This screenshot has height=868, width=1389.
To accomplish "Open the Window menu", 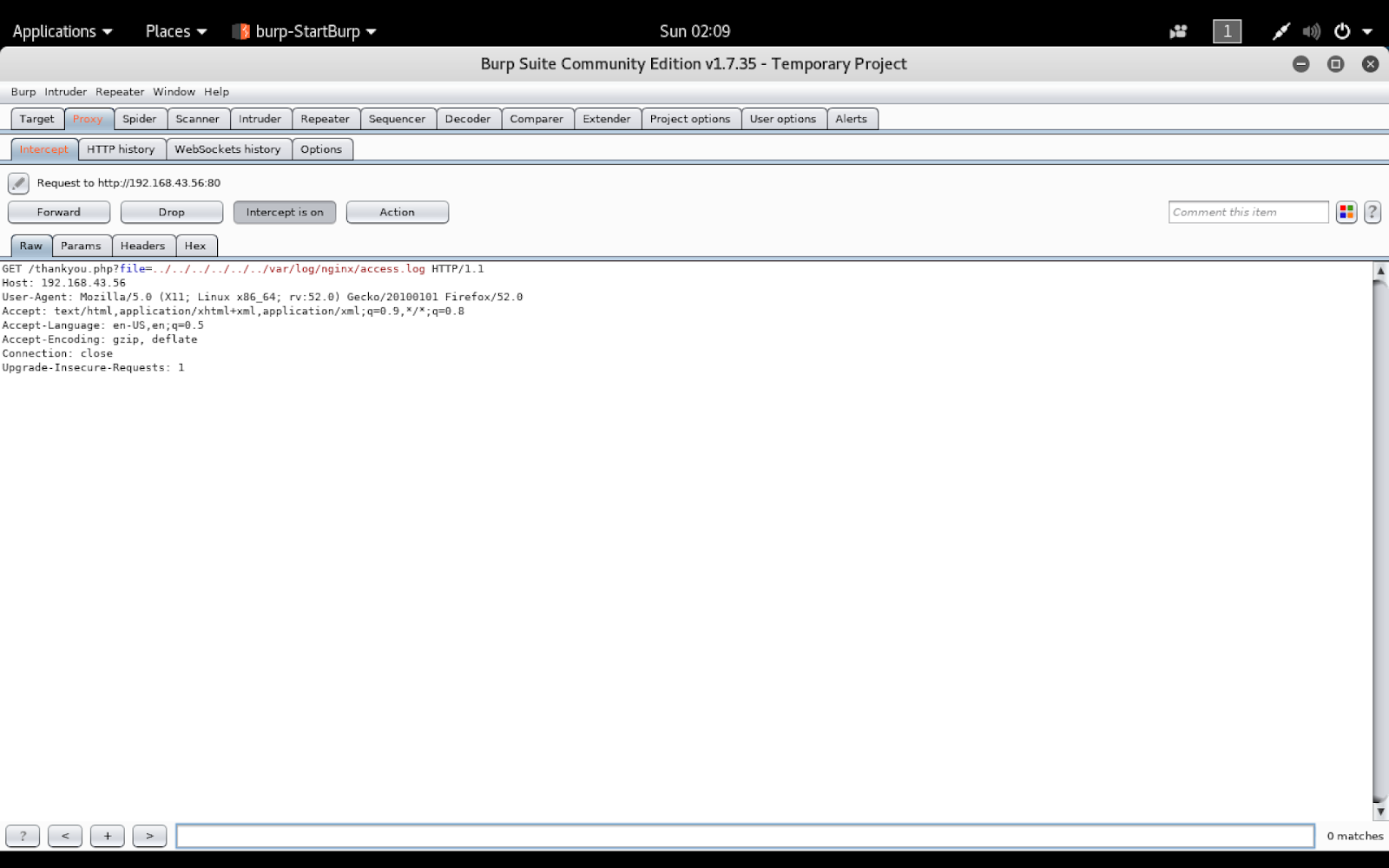I will (174, 92).
